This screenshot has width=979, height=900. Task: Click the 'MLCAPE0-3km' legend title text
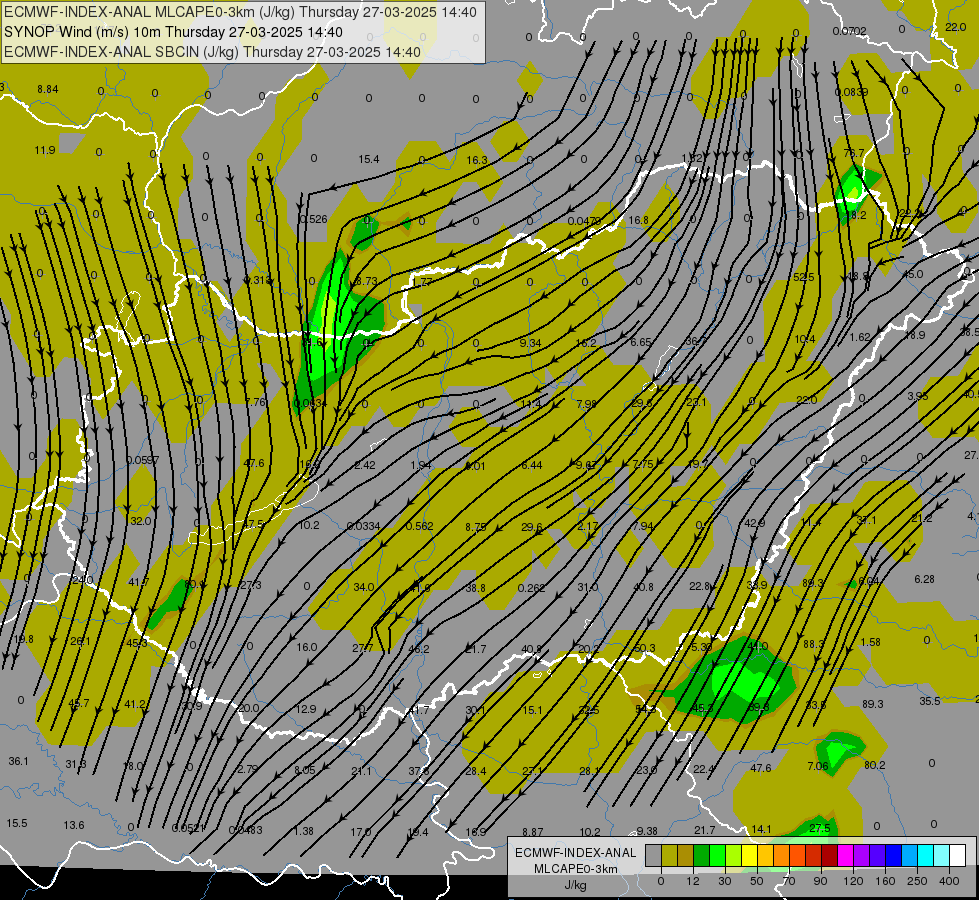[x=575, y=869]
